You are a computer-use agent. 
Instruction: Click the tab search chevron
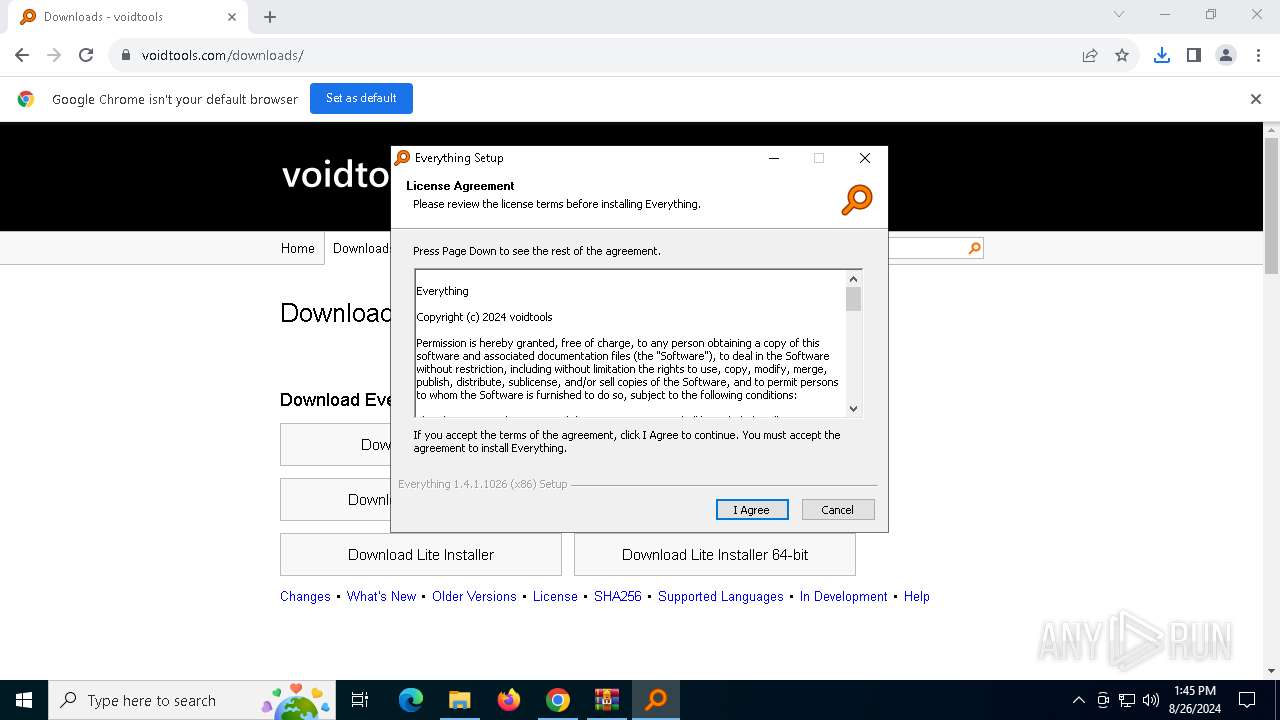(1119, 15)
